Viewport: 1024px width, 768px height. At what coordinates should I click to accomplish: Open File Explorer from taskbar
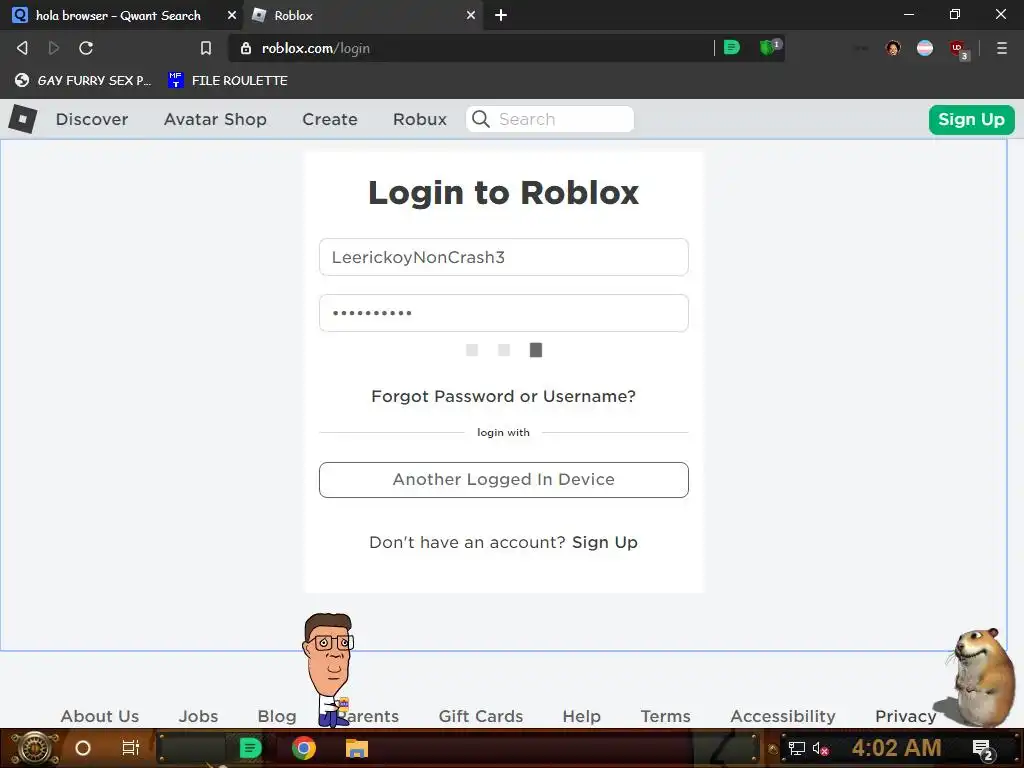357,748
